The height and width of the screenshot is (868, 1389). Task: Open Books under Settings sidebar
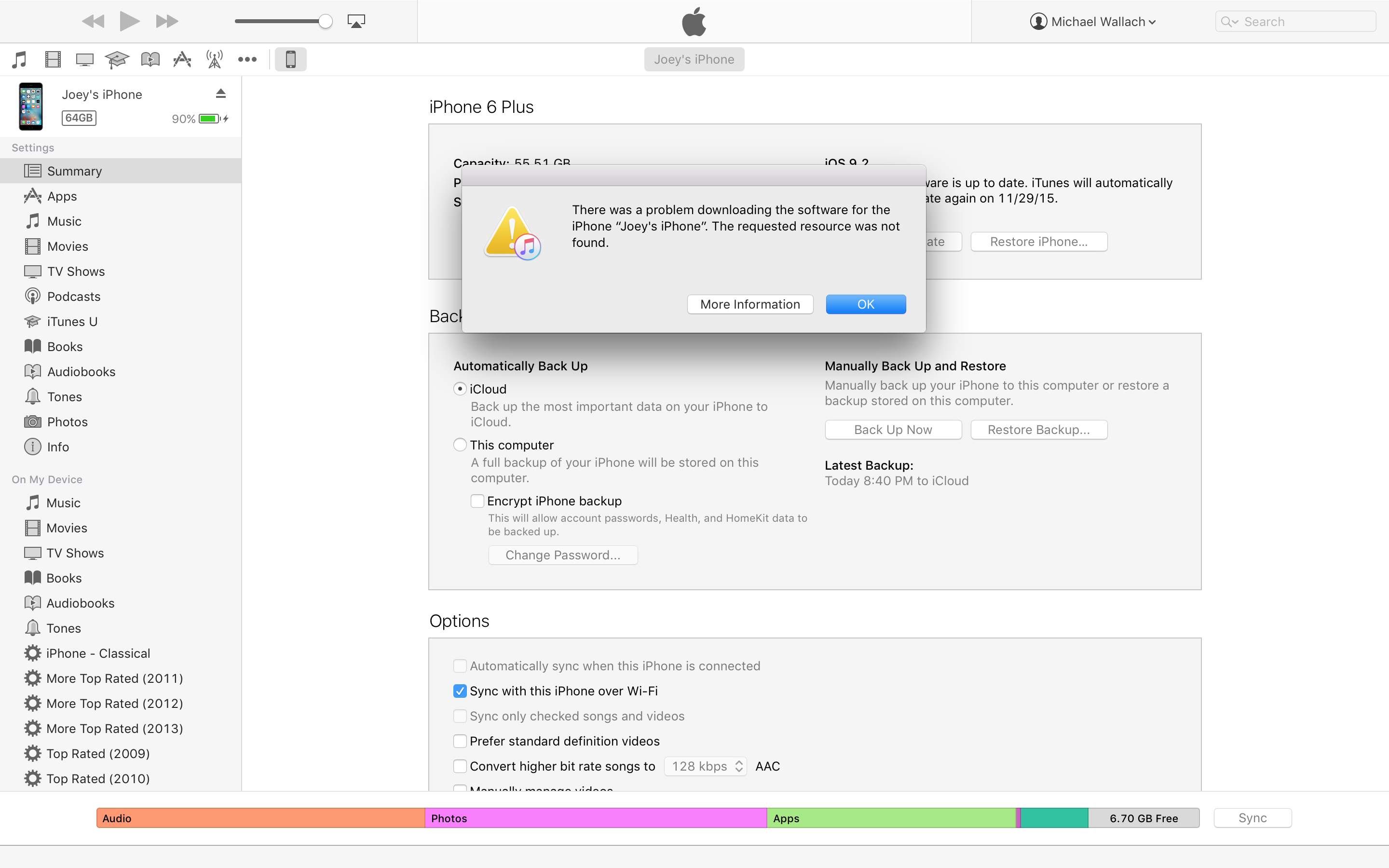121,347
